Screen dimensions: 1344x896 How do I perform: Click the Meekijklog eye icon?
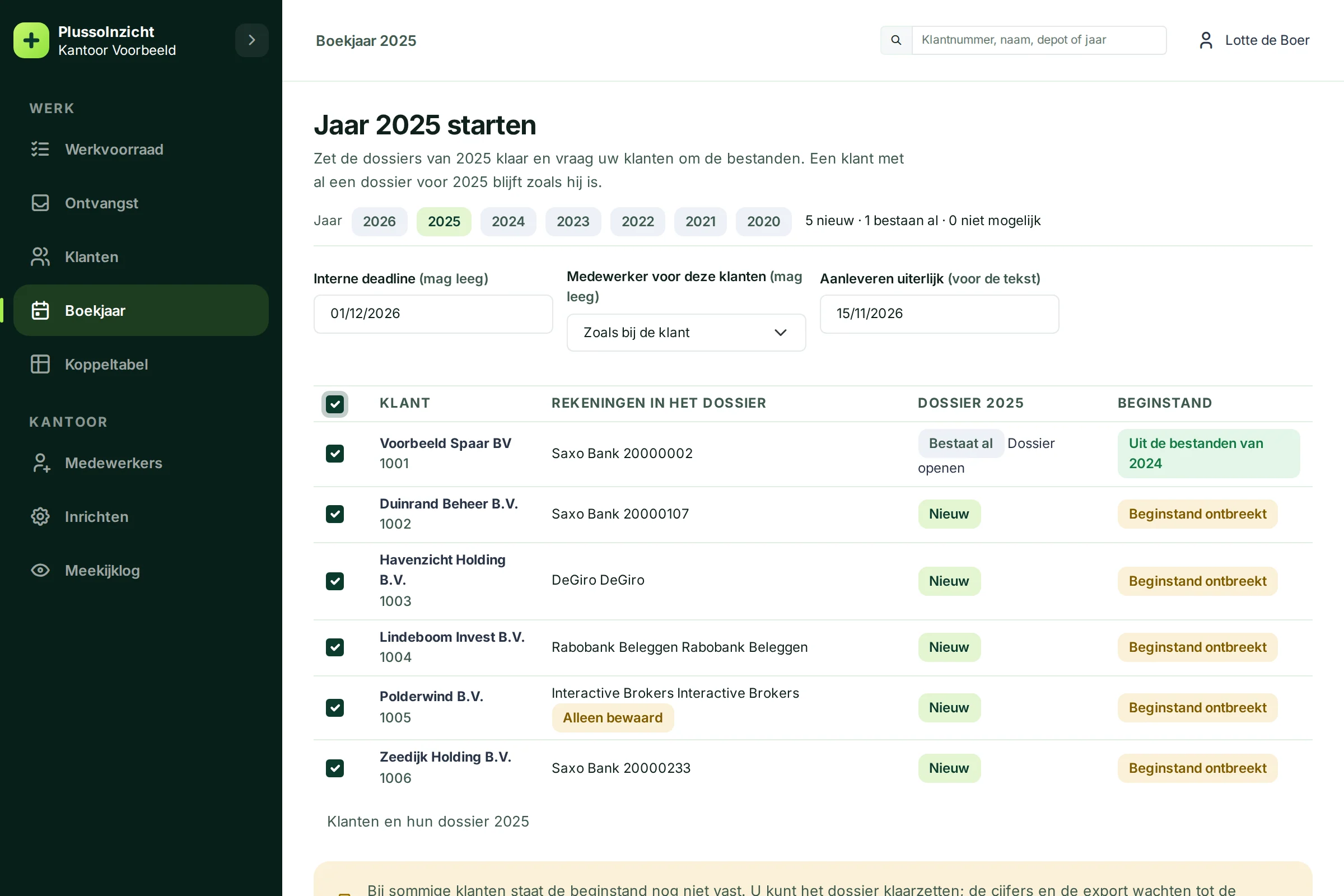40,570
